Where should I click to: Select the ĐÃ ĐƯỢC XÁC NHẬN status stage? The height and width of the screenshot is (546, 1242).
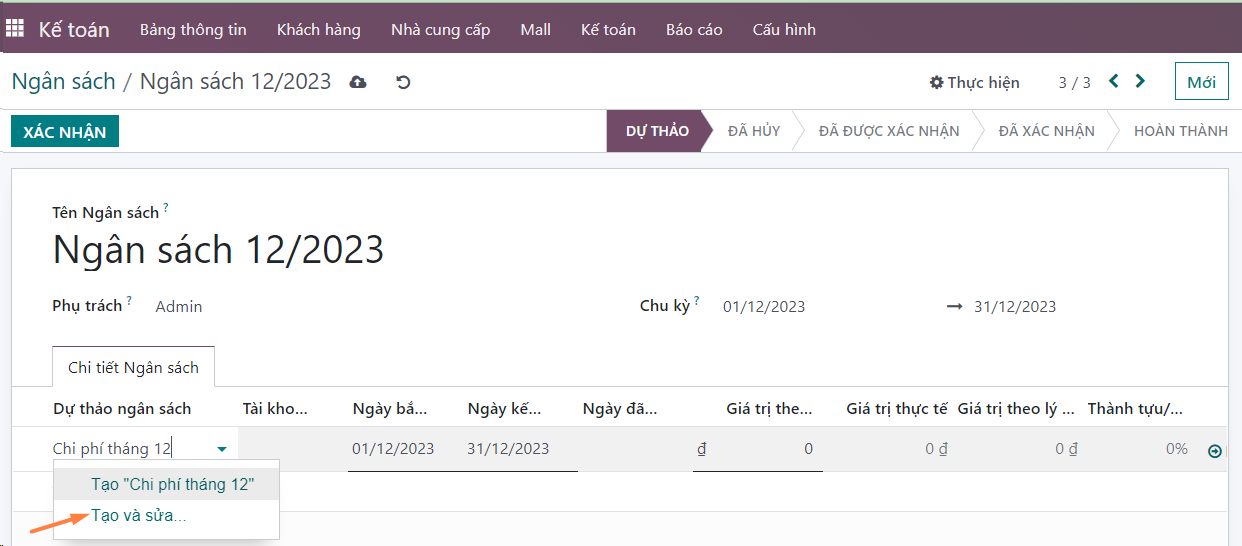(889, 131)
